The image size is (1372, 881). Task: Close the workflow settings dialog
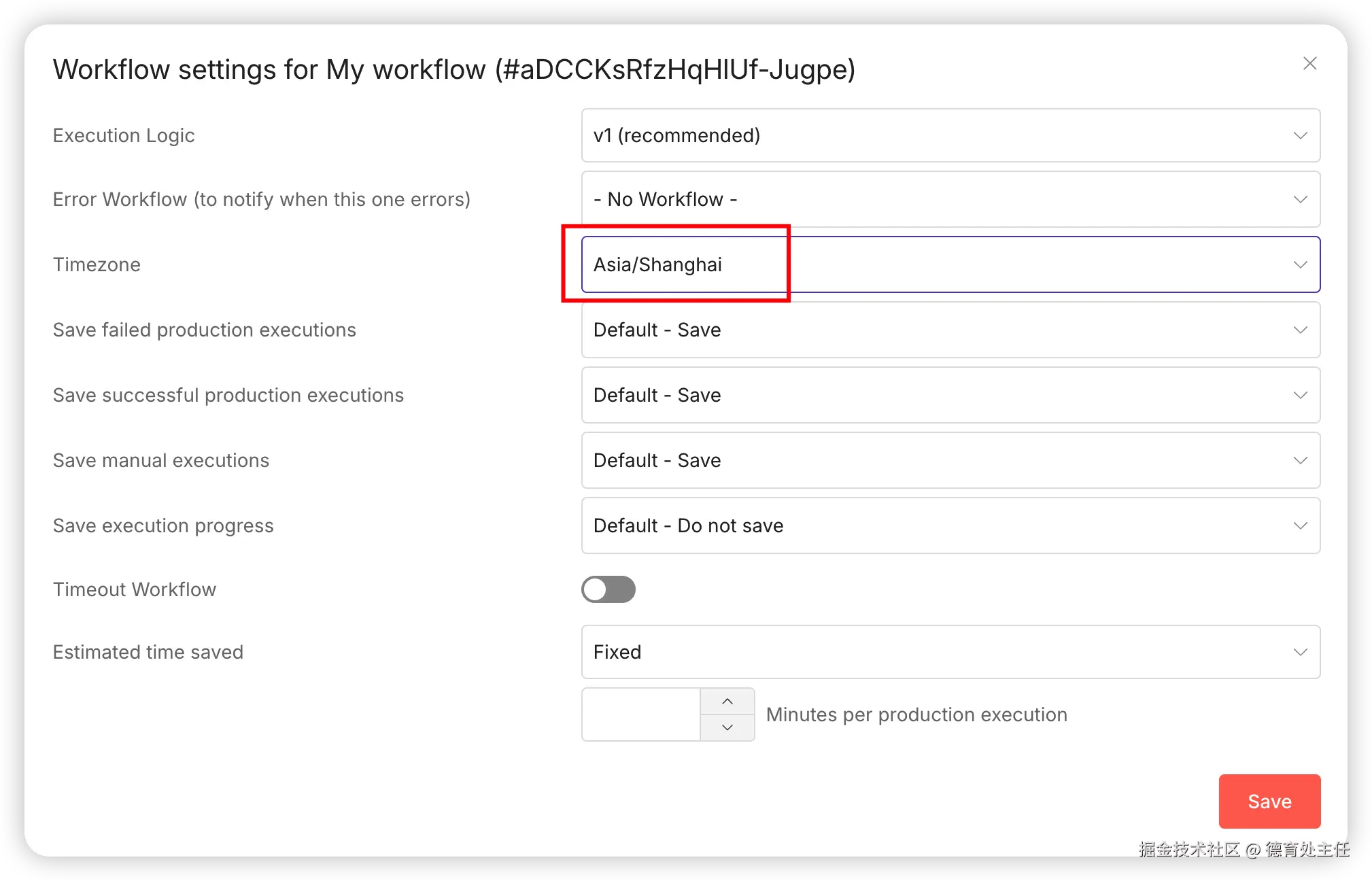point(1309,64)
